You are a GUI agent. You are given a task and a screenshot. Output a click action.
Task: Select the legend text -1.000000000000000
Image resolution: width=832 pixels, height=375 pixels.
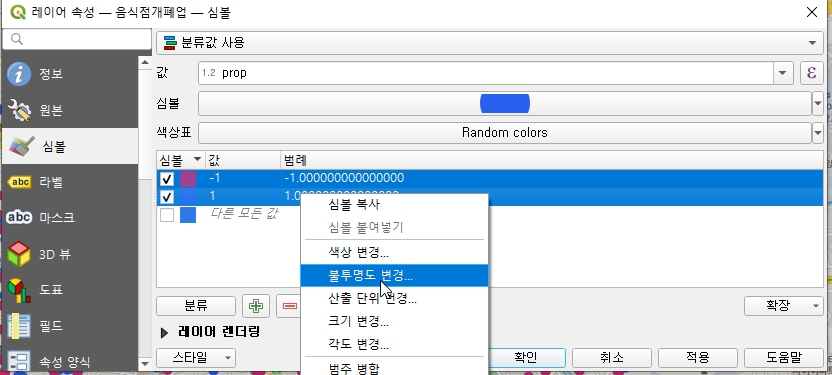pos(344,178)
